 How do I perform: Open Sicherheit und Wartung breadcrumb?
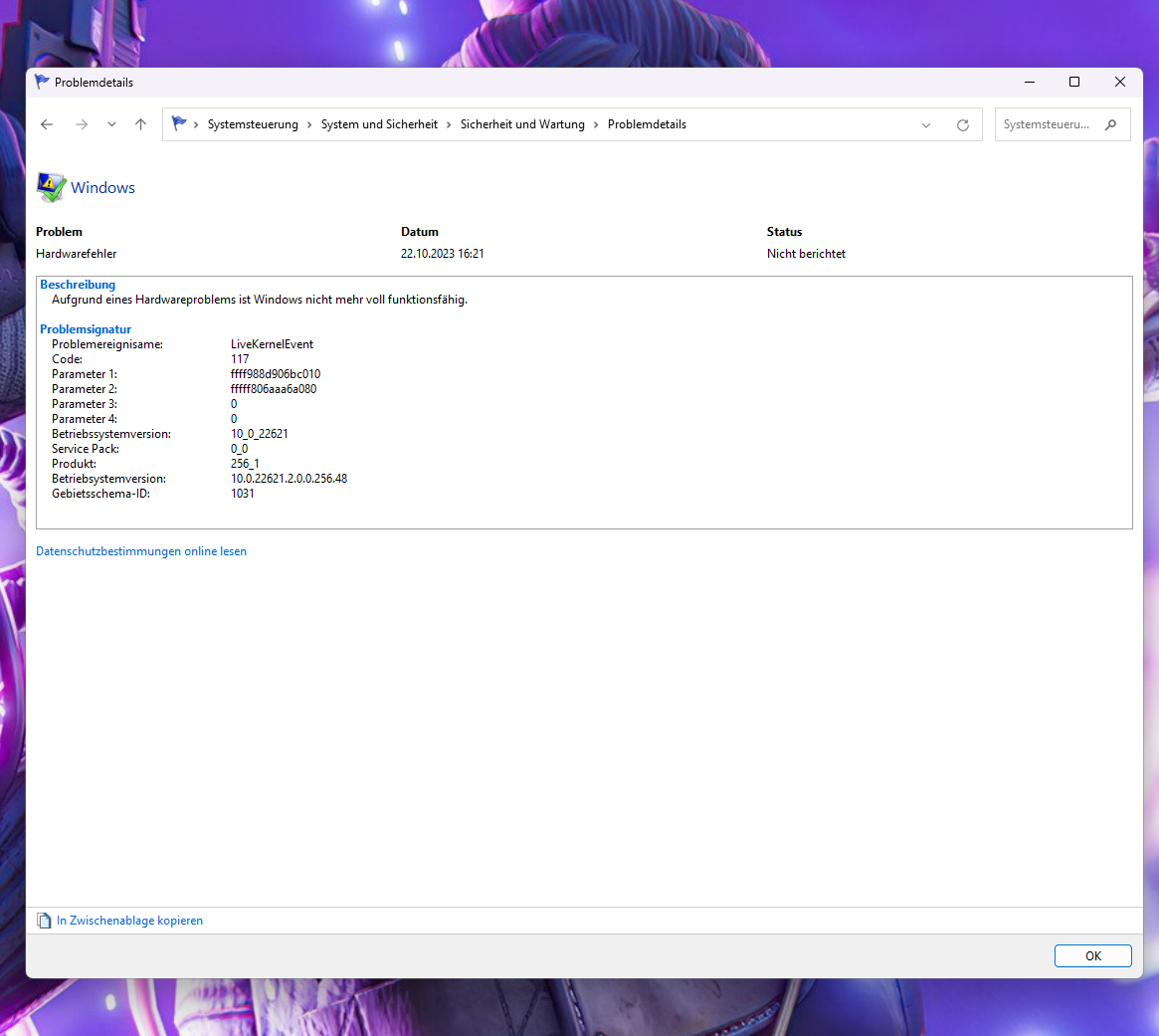[x=522, y=124]
